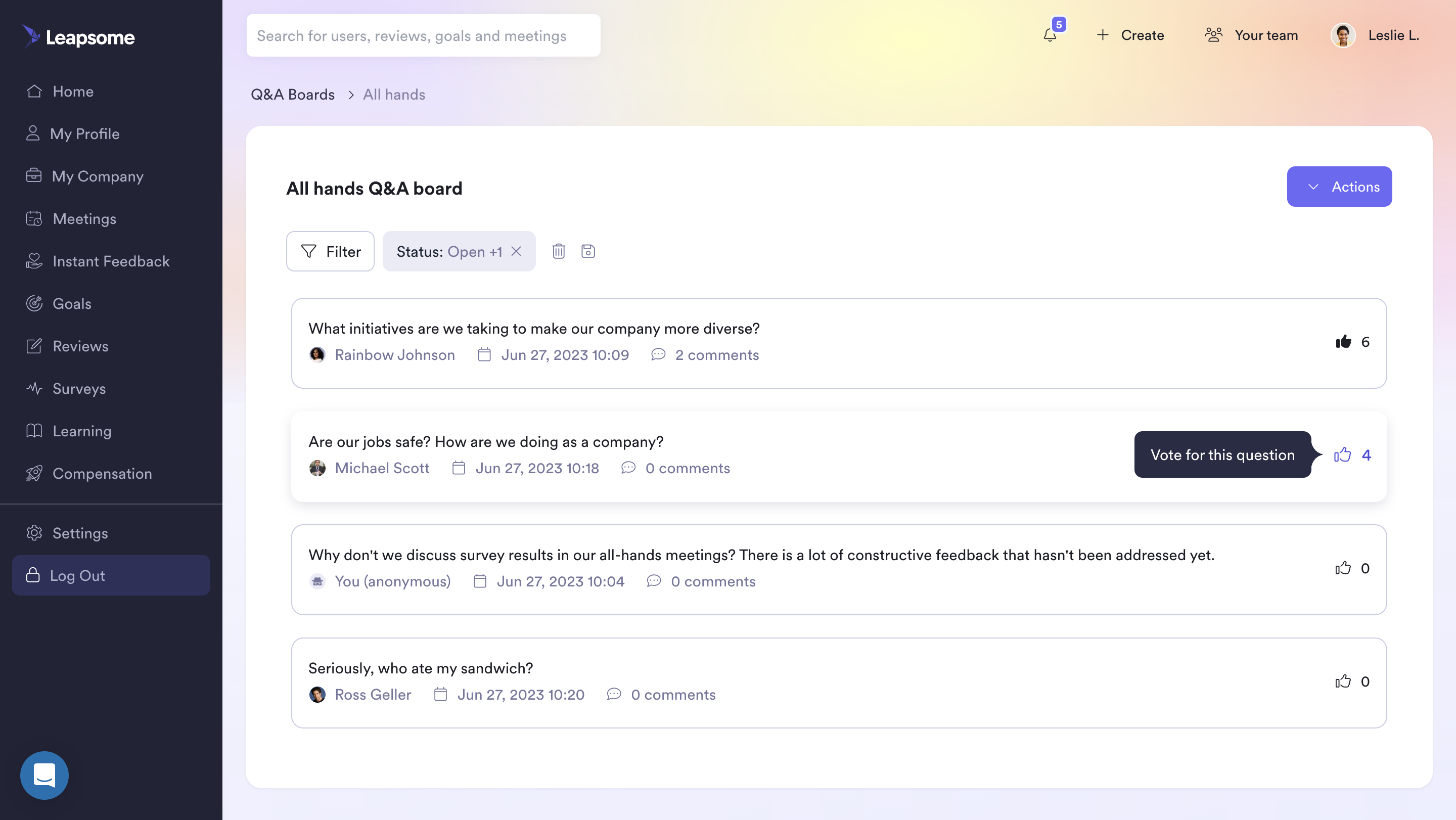Click the Leapsome logo
The height and width of the screenshot is (820, 1456).
pyautogui.click(x=78, y=37)
